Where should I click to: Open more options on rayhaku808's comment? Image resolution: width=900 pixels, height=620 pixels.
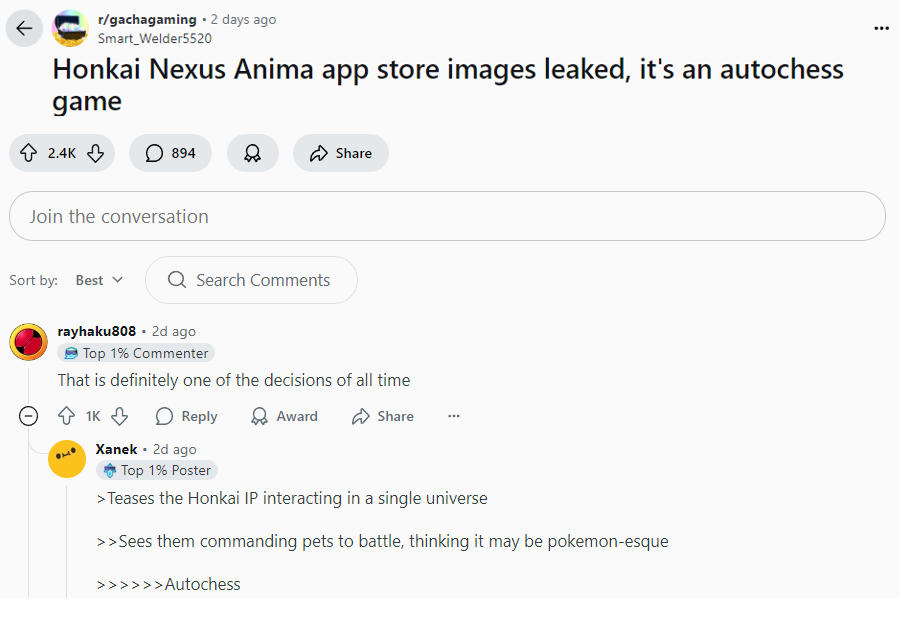(454, 416)
